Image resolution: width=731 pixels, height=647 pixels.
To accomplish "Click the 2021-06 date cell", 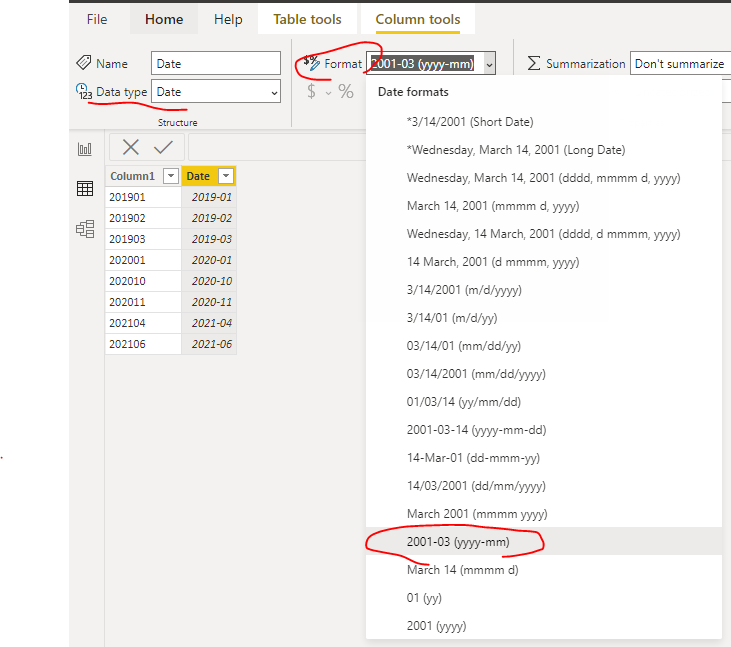I will pos(209,344).
